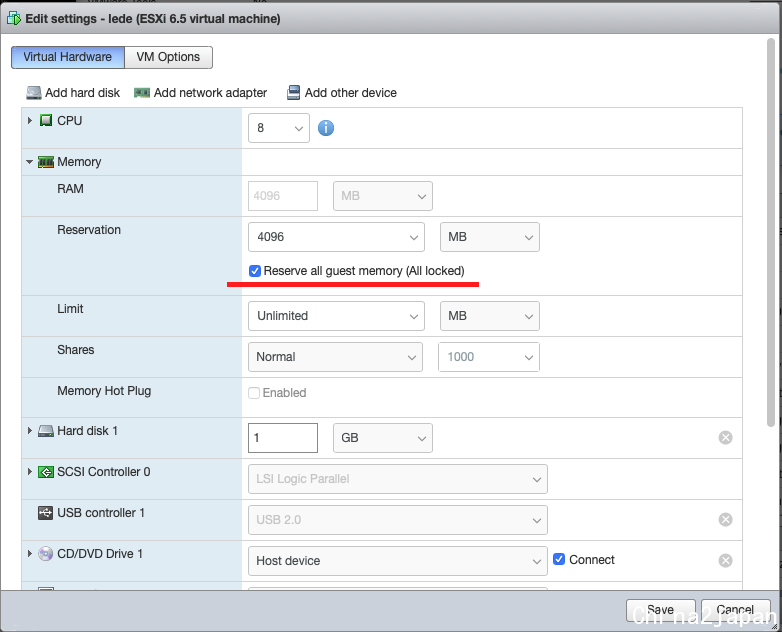This screenshot has height=632, width=782.
Task: Click the RAM label
Action: click(70, 189)
